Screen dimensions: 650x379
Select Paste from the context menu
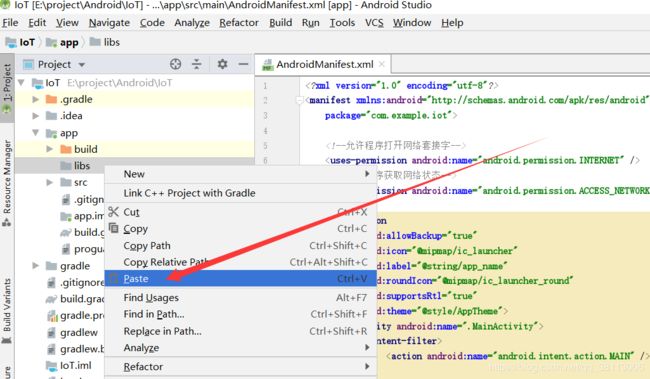[x=240, y=279]
